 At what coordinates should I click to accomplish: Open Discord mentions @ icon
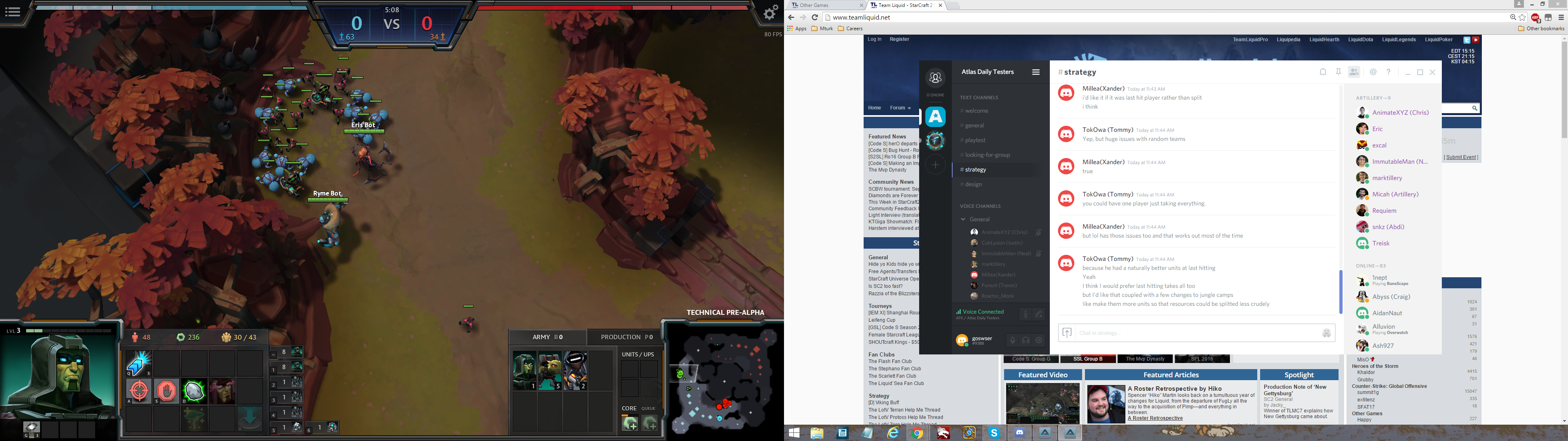(x=1373, y=72)
